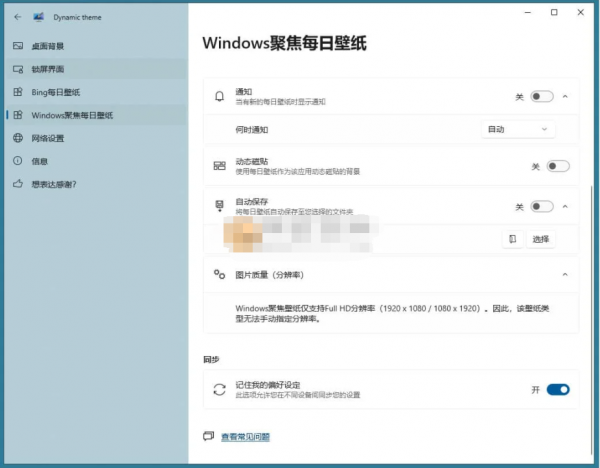Open the 何时通知 dropdown set to 自动
The width and height of the screenshot is (600, 468).
click(518, 129)
